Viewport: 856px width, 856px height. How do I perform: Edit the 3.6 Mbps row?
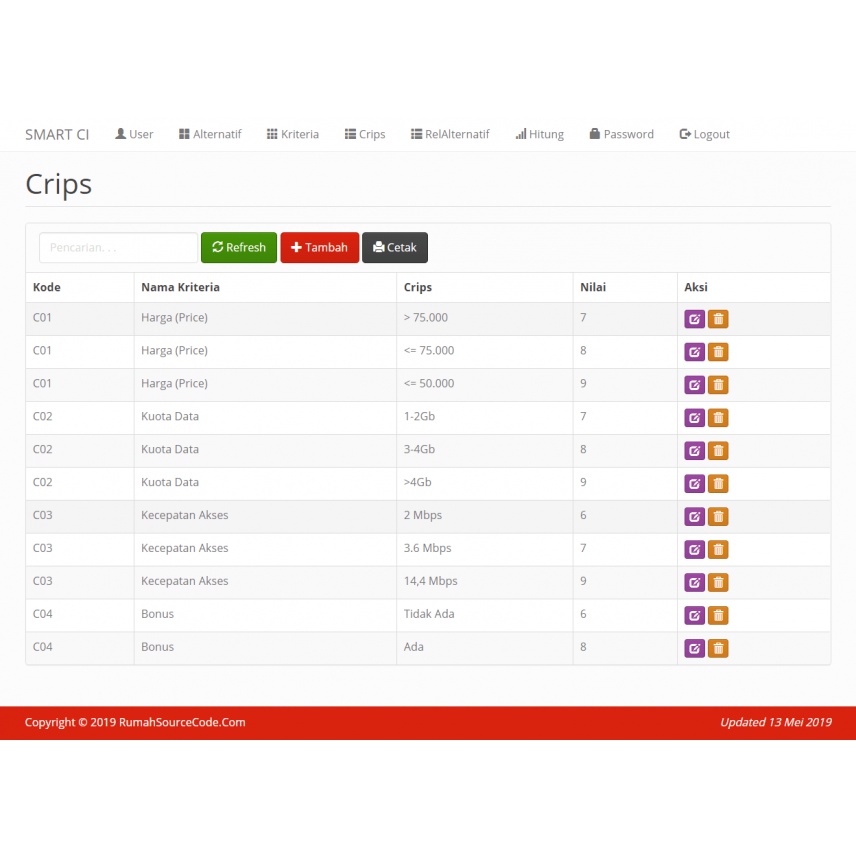[x=694, y=550]
